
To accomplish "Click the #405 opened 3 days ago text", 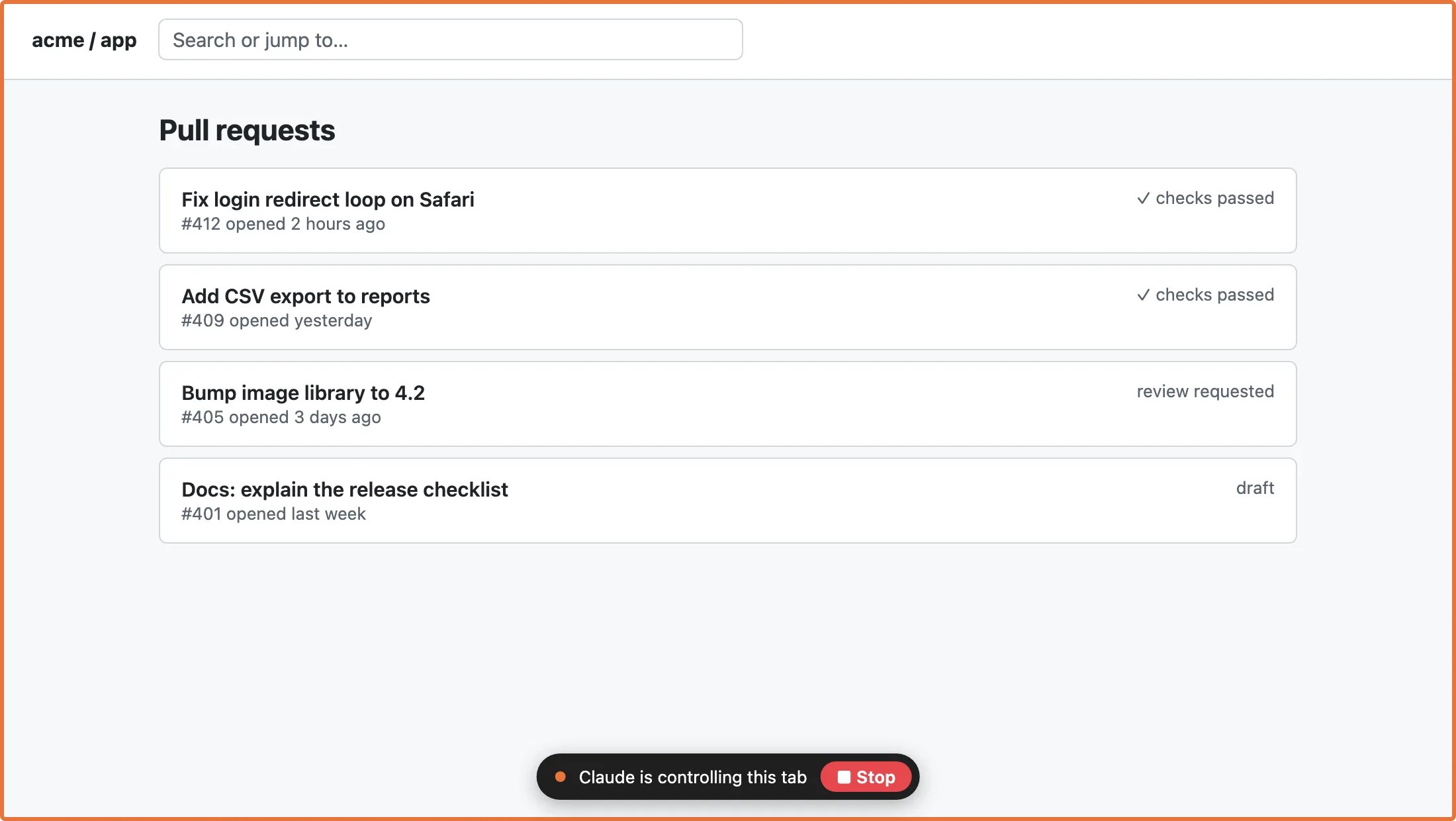I will point(281,417).
